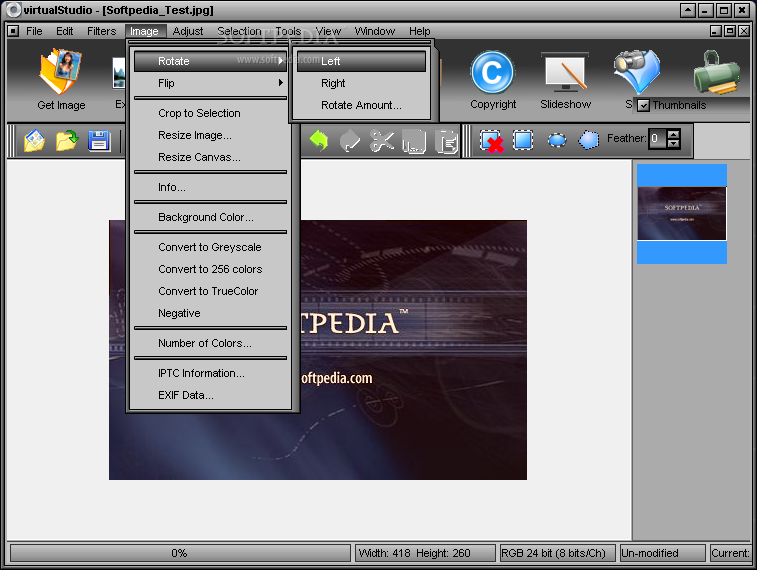Screen dimensions: 757x570
Task: Open Rotate Amount dialog
Action: (361, 105)
